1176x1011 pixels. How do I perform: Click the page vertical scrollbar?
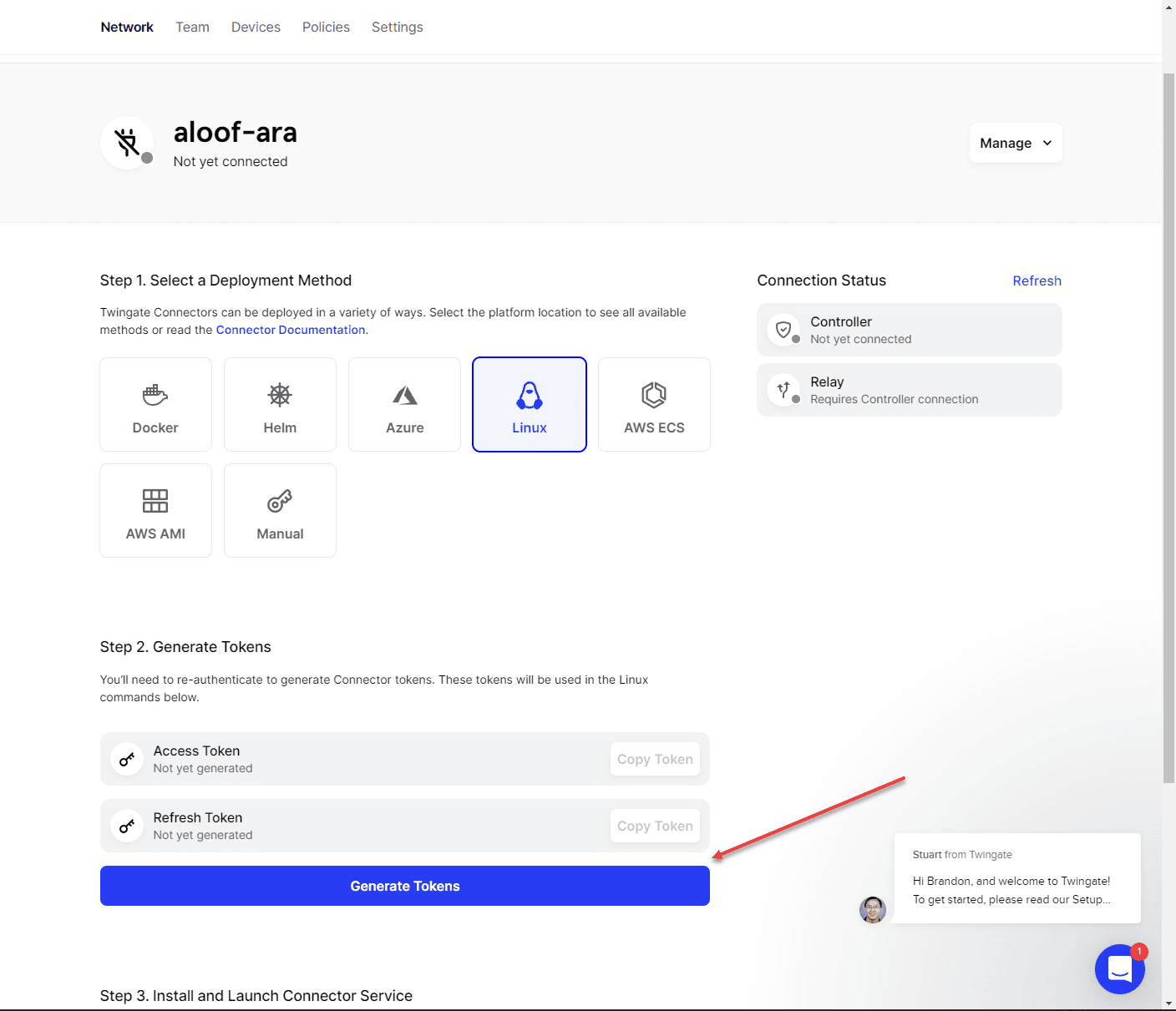[1168, 427]
